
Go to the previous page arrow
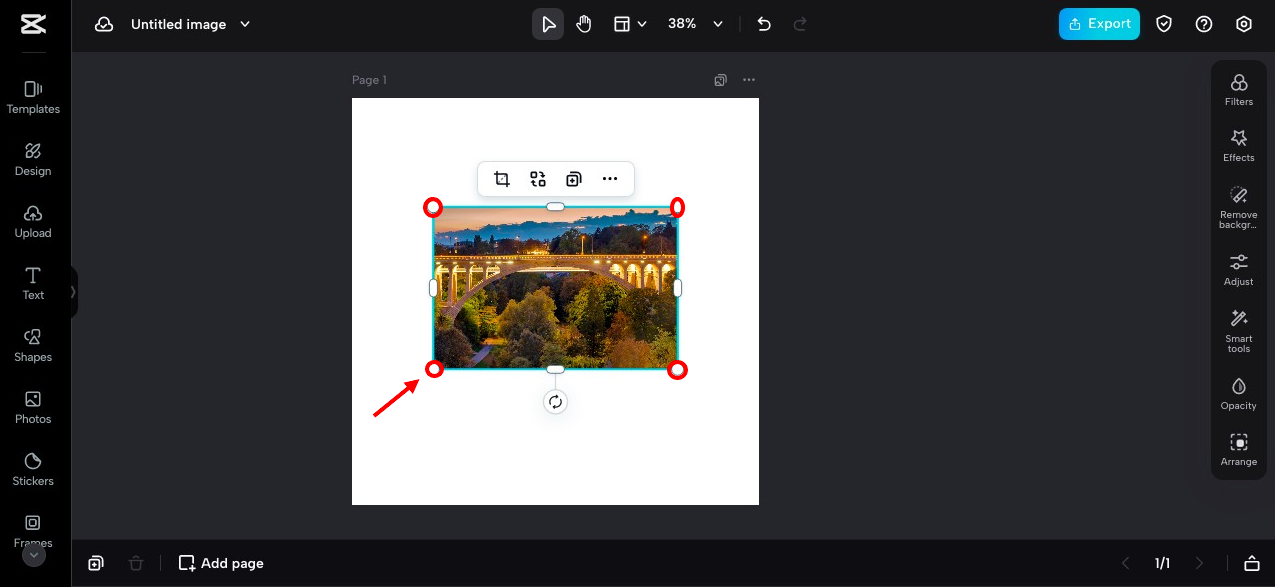[1126, 563]
